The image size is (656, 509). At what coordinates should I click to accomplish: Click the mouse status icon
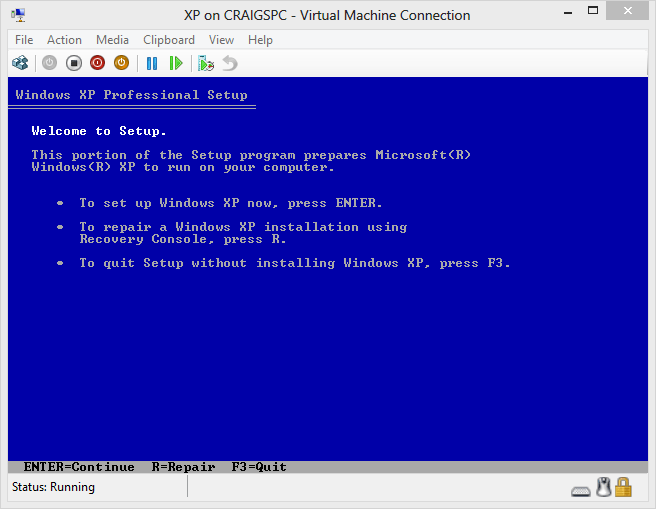(x=604, y=487)
